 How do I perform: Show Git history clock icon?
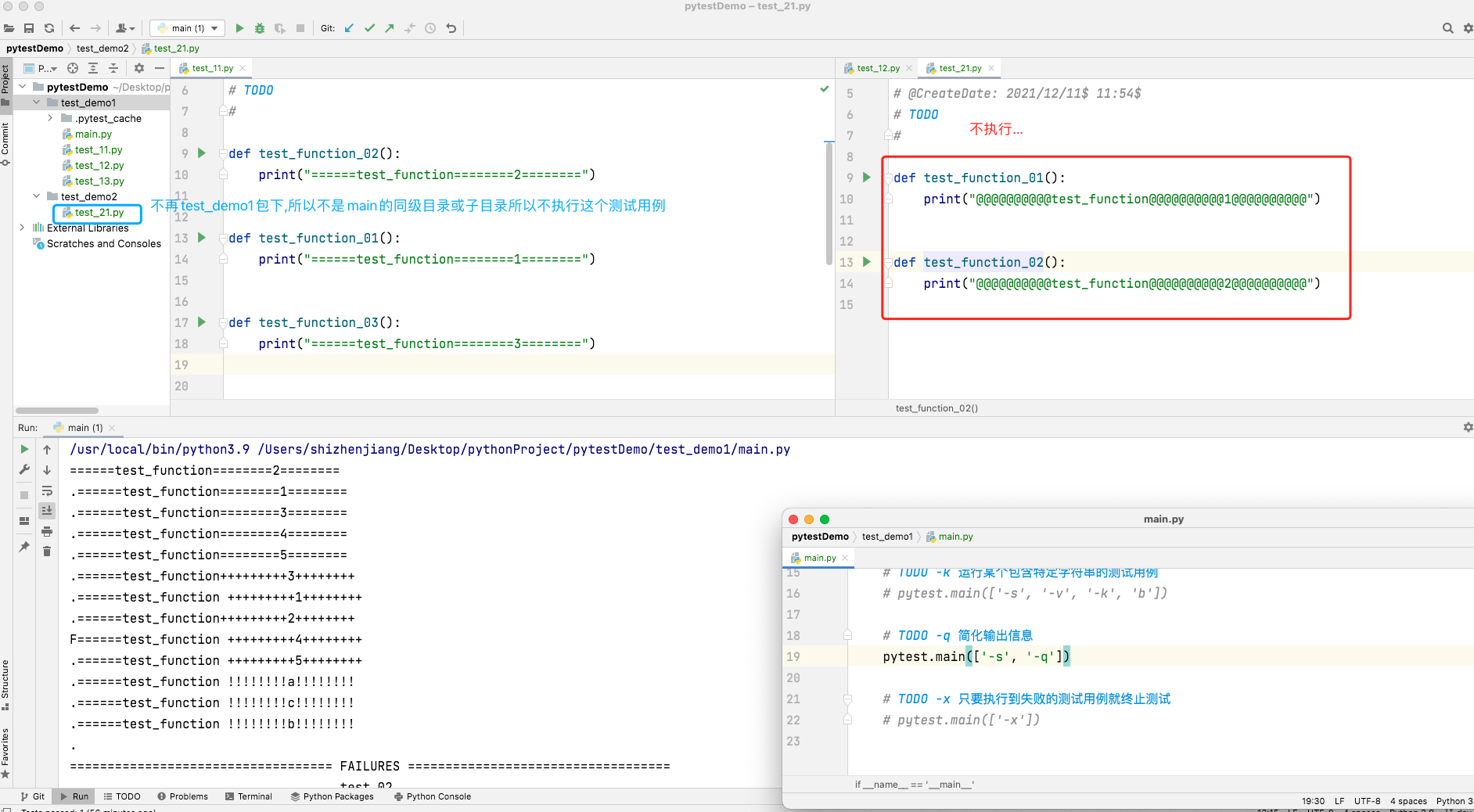click(430, 28)
